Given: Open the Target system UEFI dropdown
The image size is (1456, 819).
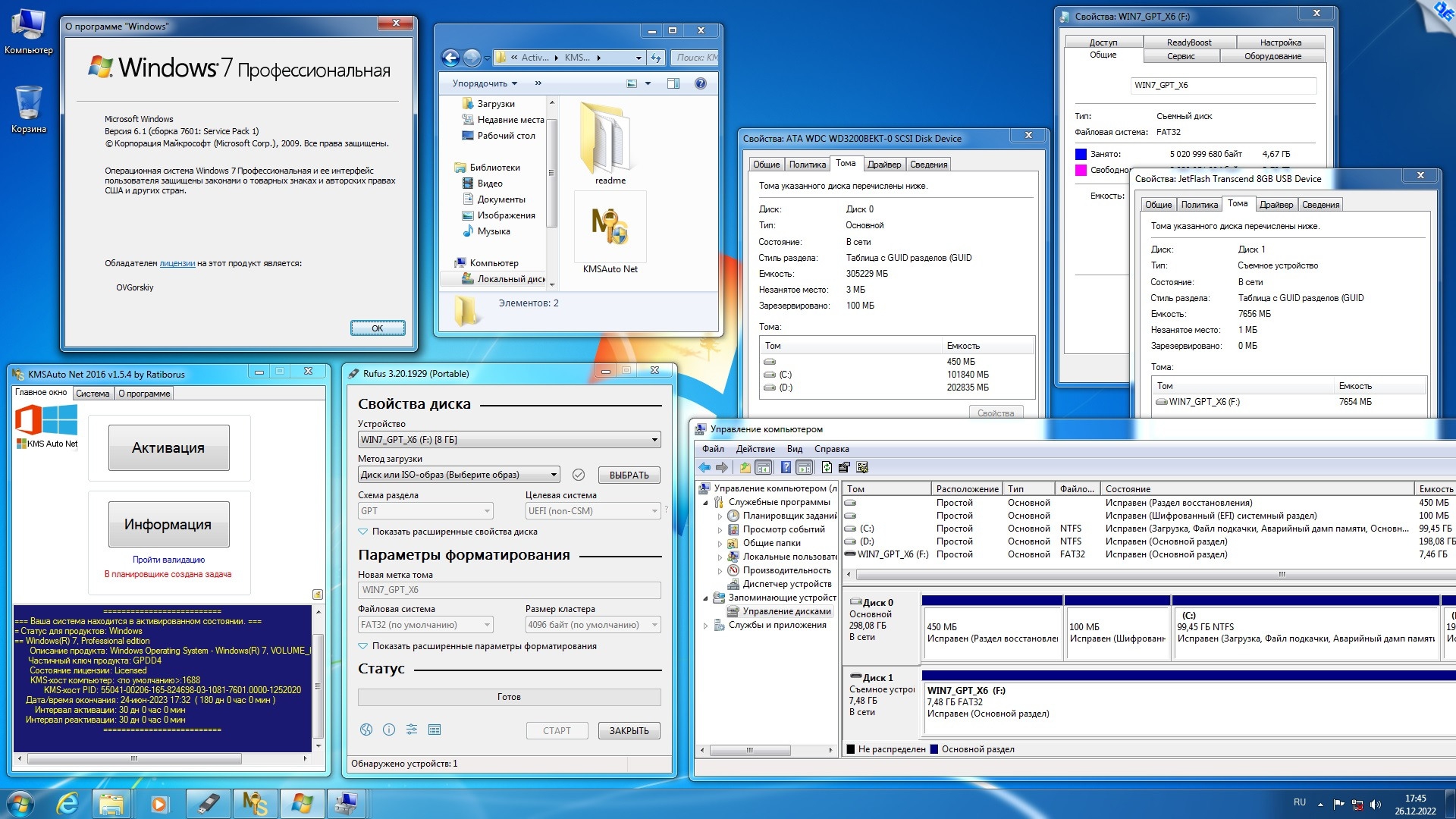Looking at the screenshot, I should (593, 511).
